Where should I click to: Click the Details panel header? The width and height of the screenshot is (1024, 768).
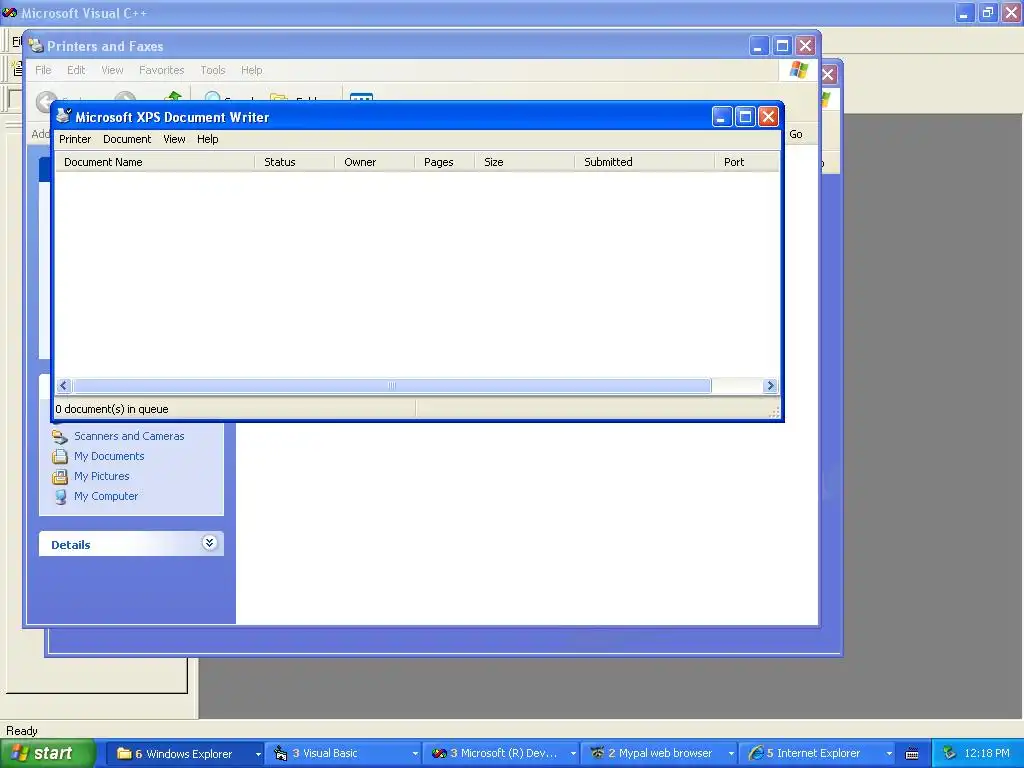[x=131, y=543]
